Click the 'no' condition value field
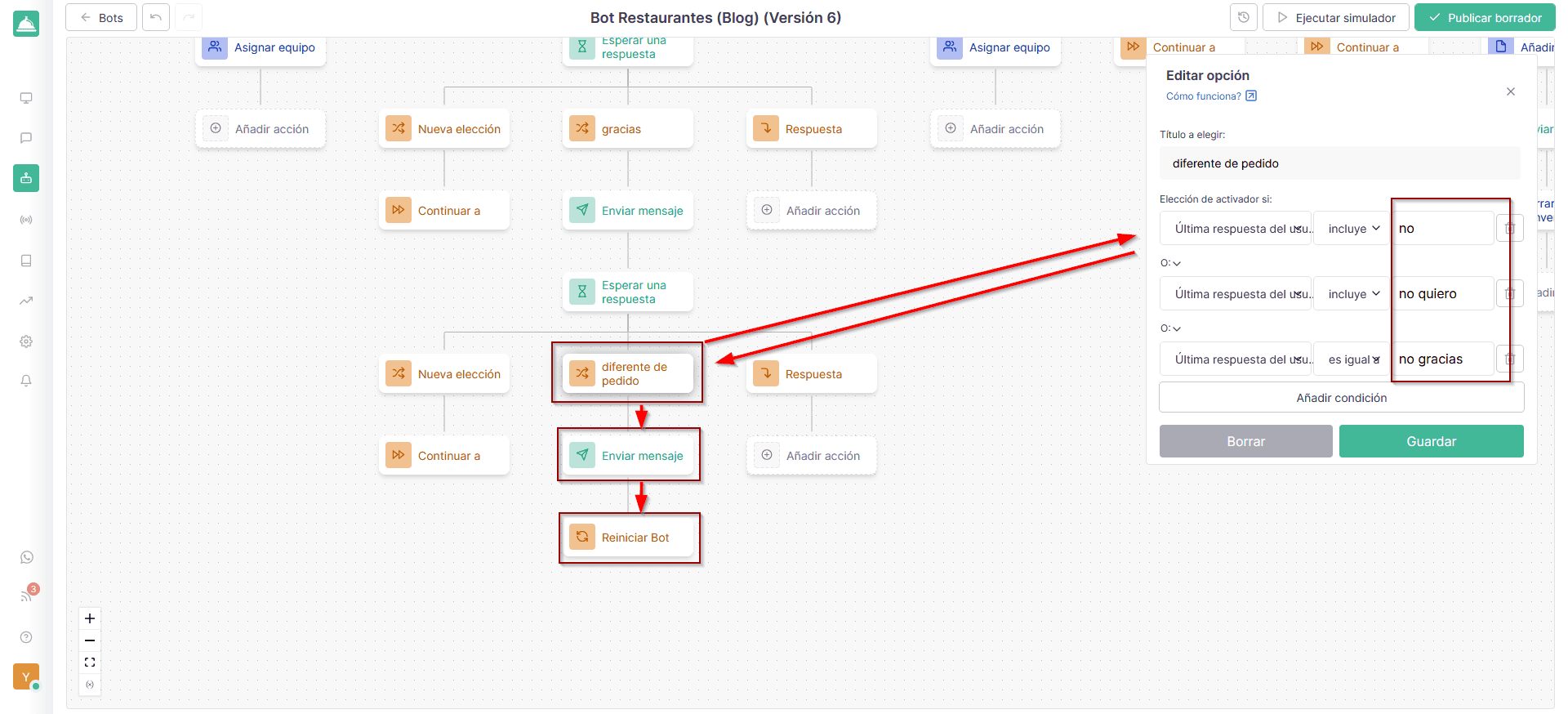The image size is (1568, 714). [1443, 229]
